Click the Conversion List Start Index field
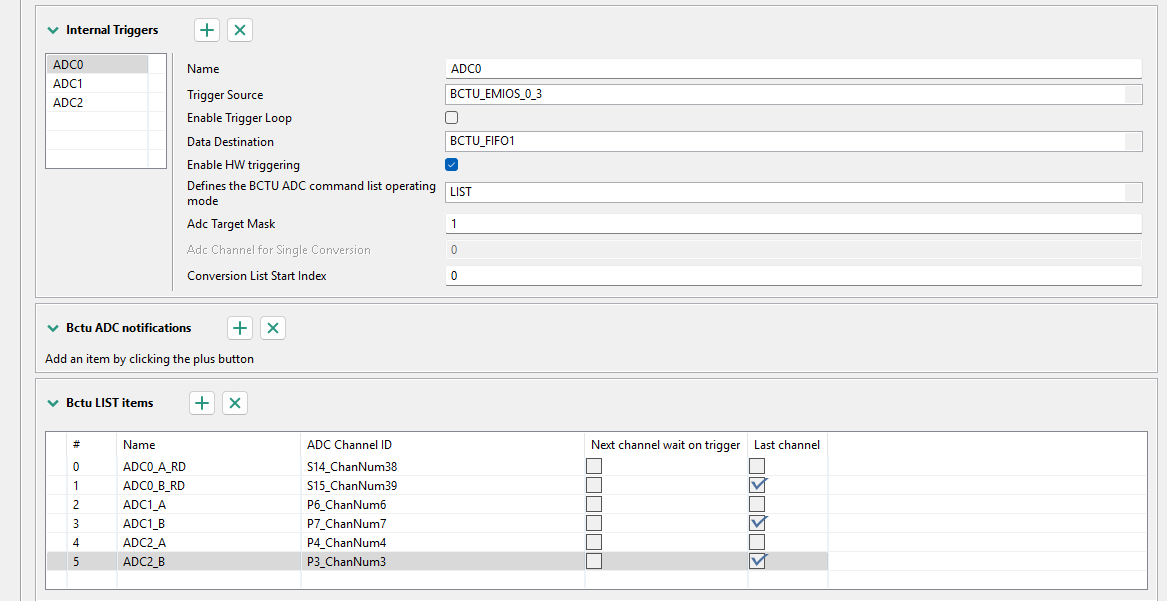Screen dimensions: 1167x601 tap(793, 275)
